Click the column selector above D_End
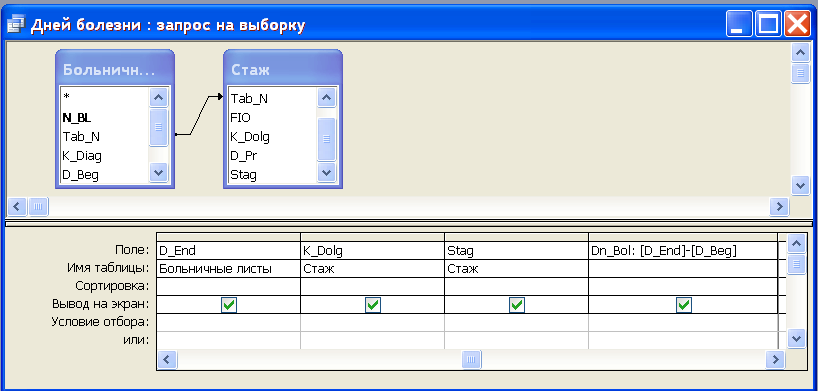Viewport: 818px width, 391px height. click(228, 236)
